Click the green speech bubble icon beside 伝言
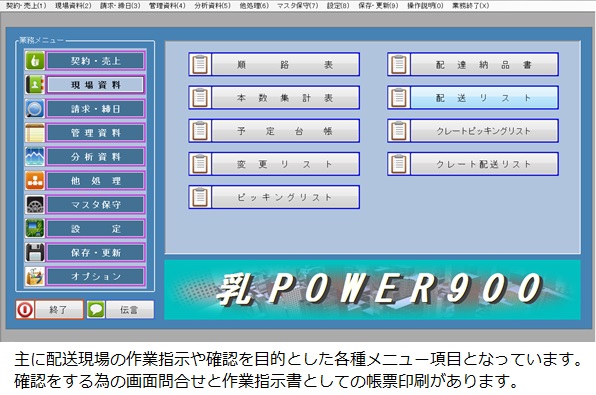 [x=96, y=309]
